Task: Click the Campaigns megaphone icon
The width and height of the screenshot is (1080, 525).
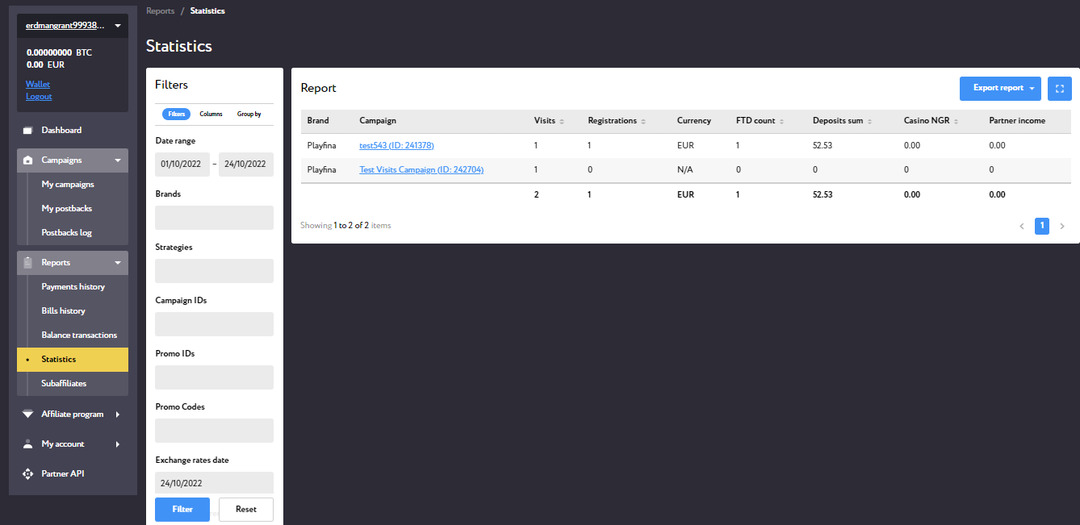Action: point(28,160)
